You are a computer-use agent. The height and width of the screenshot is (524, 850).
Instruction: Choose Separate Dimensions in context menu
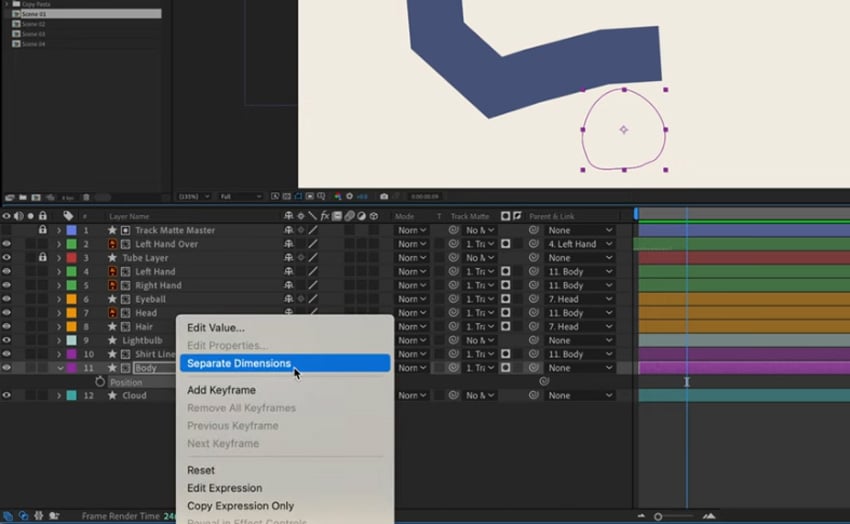(285, 363)
